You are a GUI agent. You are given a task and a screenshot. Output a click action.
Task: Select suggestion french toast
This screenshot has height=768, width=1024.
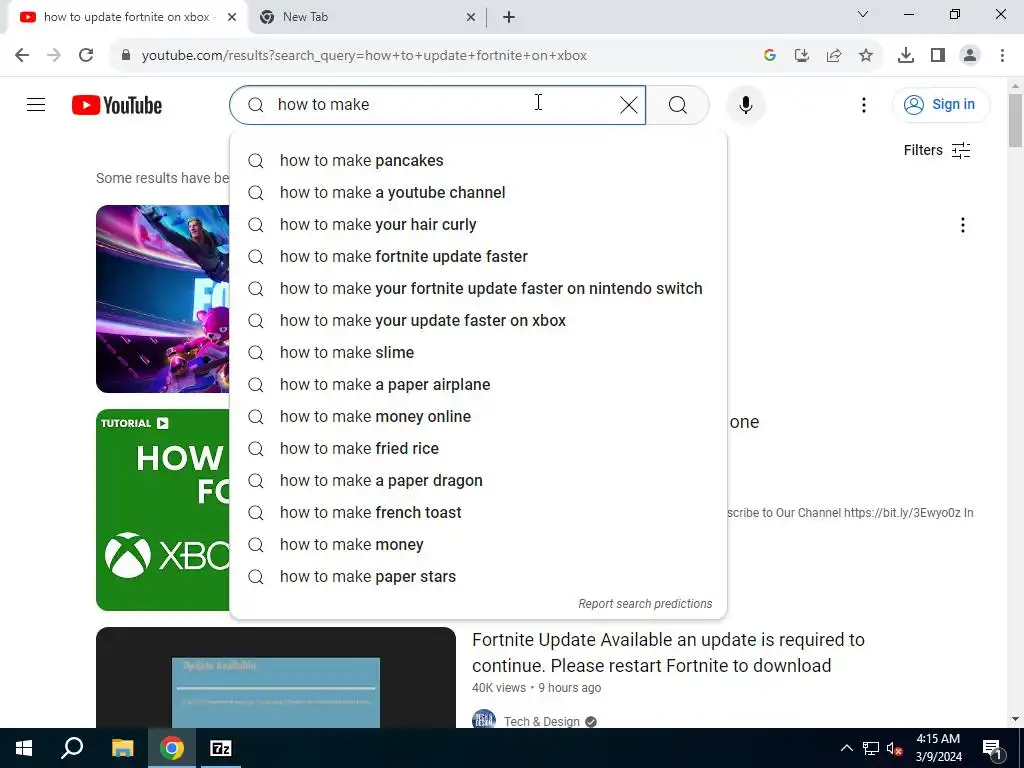478,513
